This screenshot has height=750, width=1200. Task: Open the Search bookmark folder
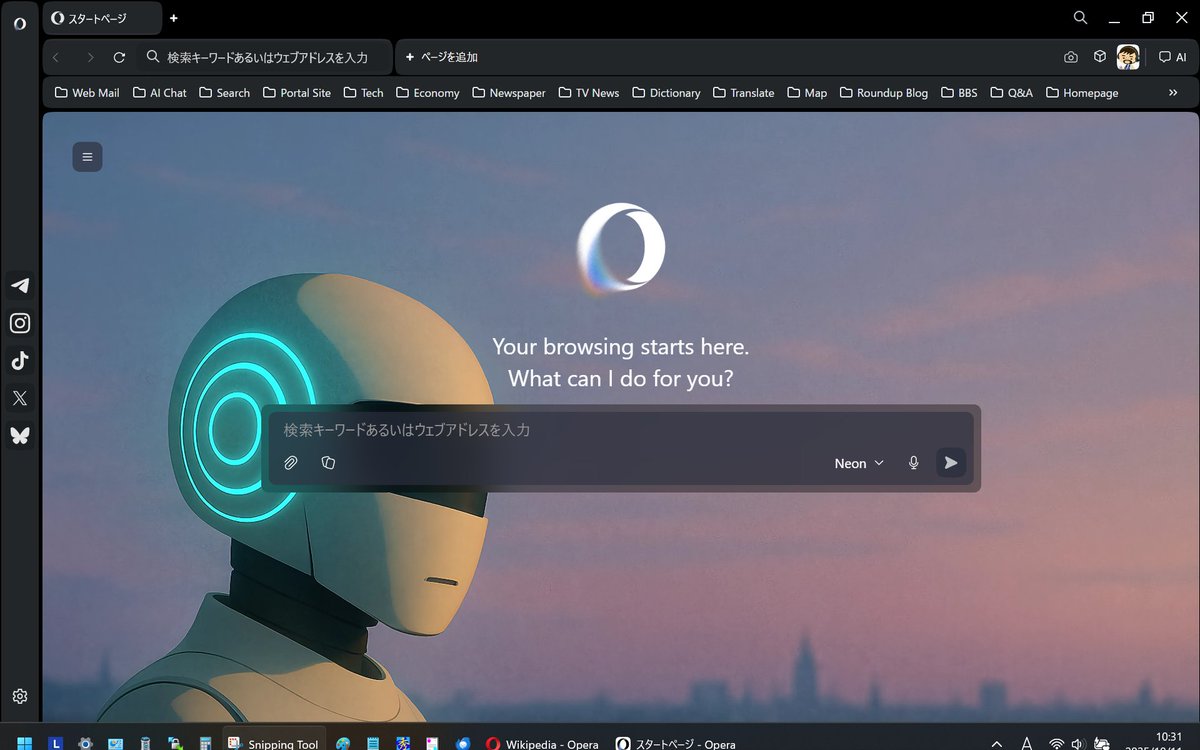[x=225, y=93]
